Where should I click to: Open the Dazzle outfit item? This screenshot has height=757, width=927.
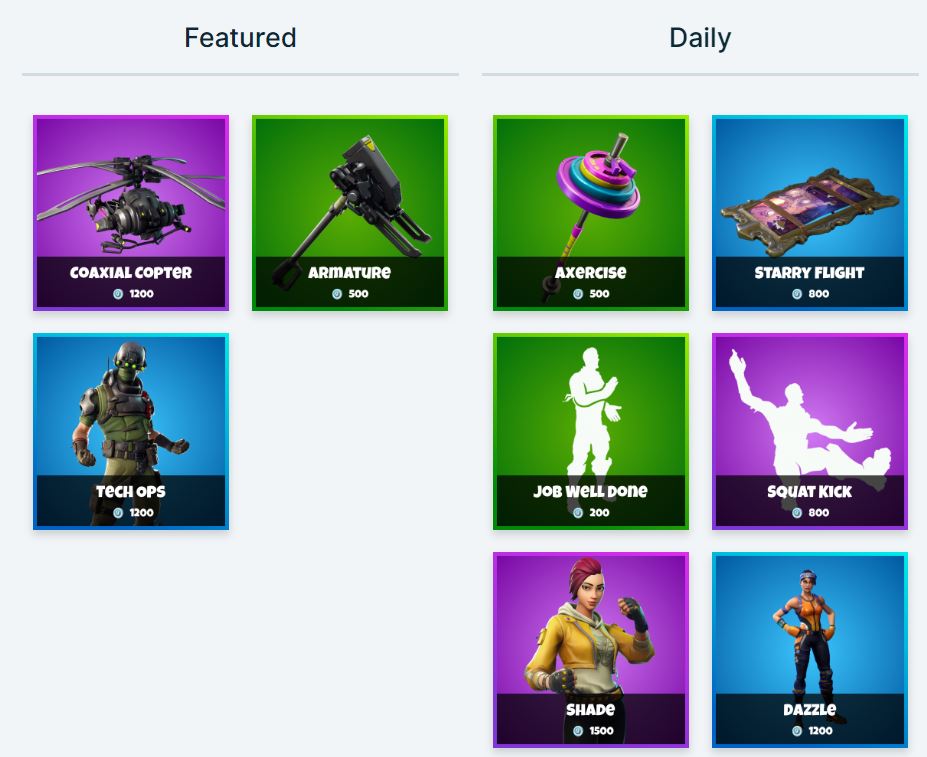pyautogui.click(x=810, y=650)
